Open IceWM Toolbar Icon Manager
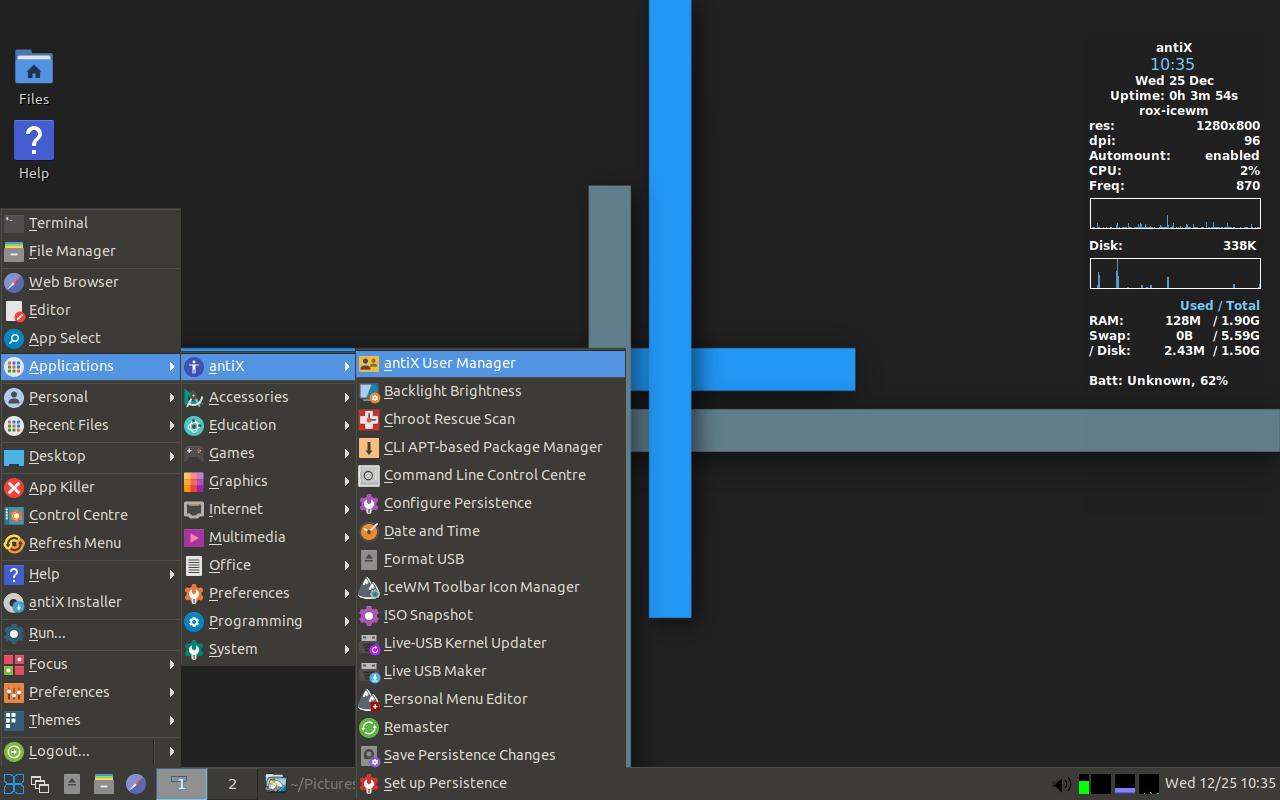The width and height of the screenshot is (1280, 800). (x=491, y=587)
